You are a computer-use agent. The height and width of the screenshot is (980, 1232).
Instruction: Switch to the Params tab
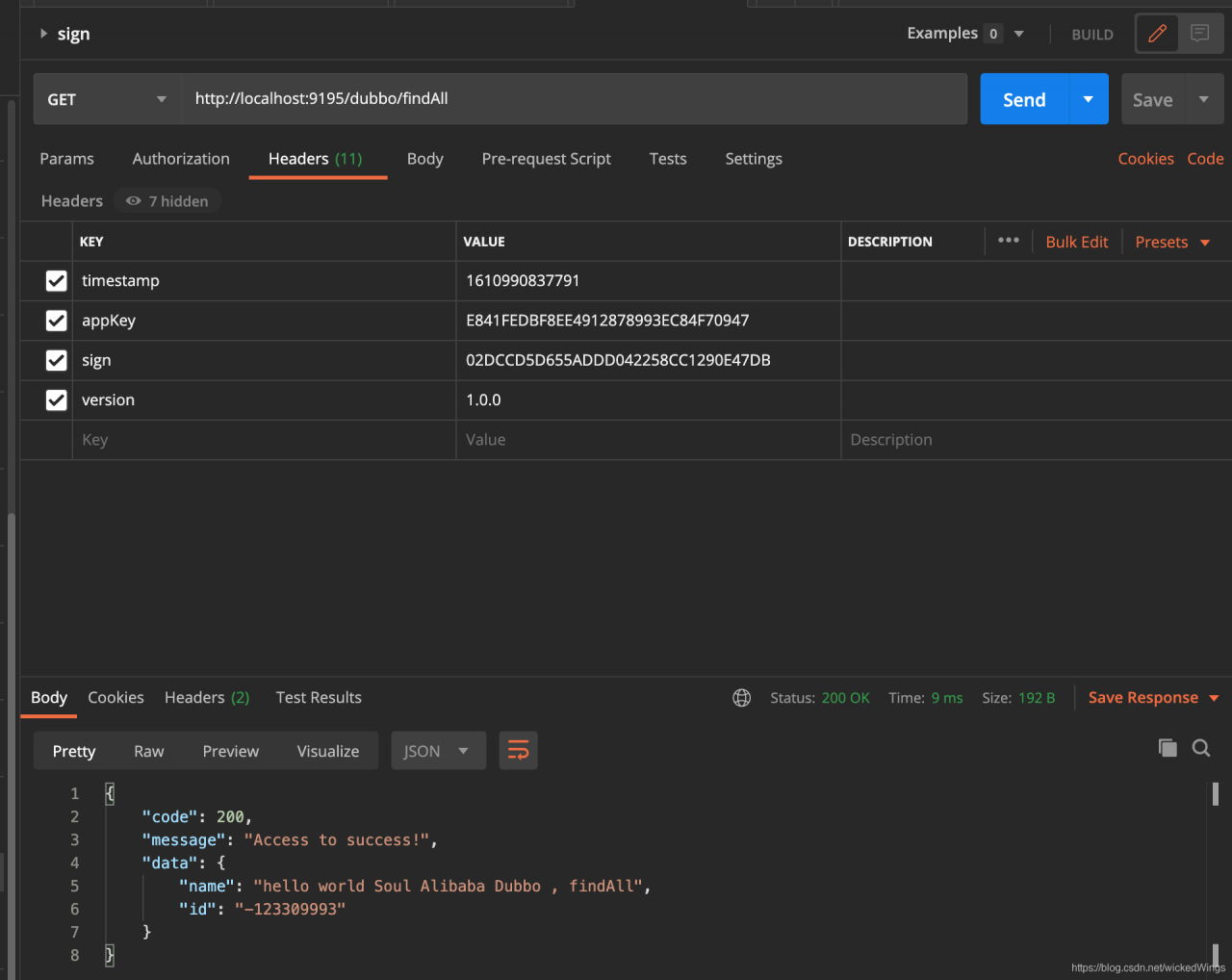click(x=67, y=159)
